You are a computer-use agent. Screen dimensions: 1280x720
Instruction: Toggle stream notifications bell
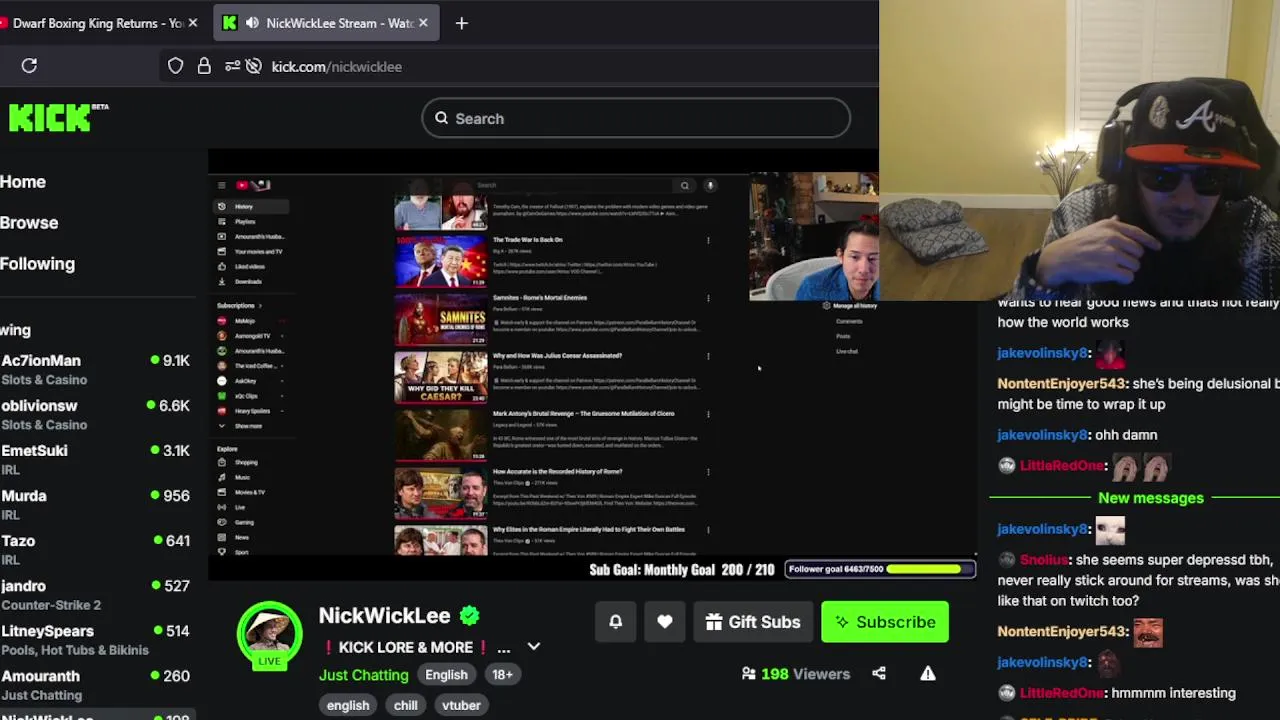(x=616, y=622)
